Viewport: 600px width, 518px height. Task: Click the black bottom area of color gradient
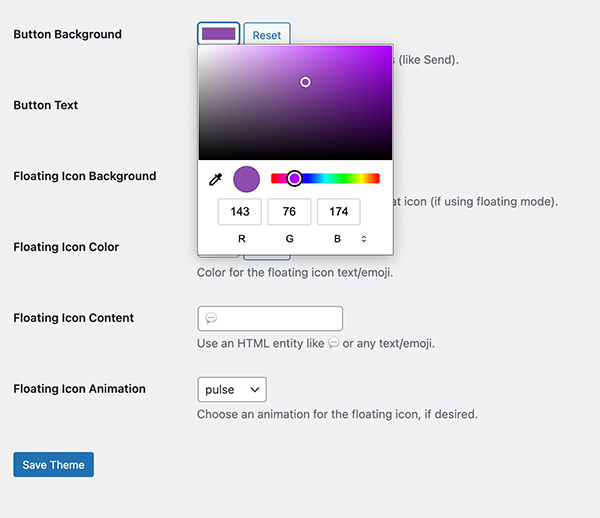(295, 152)
